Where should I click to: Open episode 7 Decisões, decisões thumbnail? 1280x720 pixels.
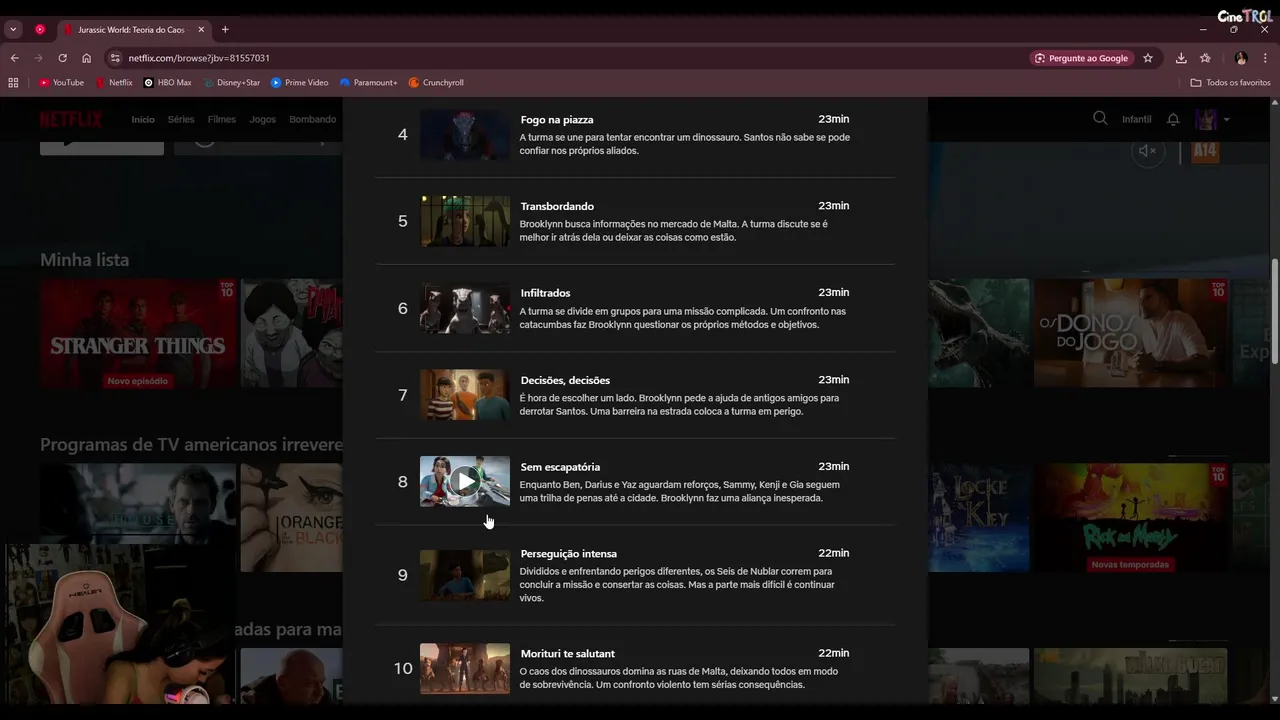click(465, 395)
